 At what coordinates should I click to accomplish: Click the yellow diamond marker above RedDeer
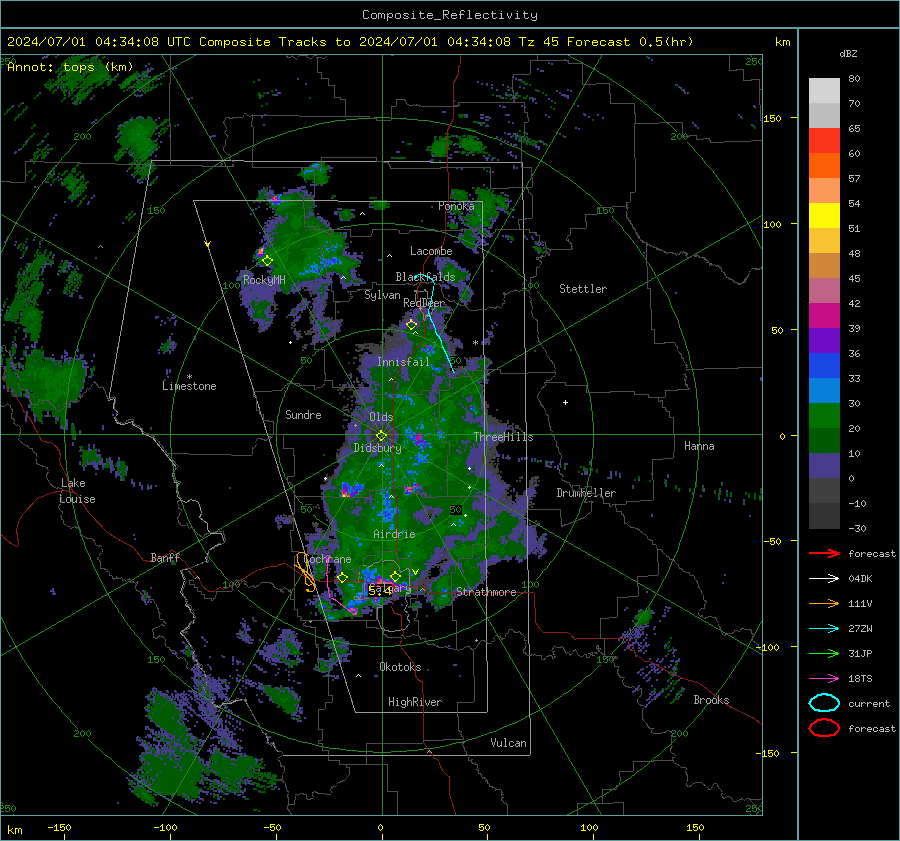[411, 325]
